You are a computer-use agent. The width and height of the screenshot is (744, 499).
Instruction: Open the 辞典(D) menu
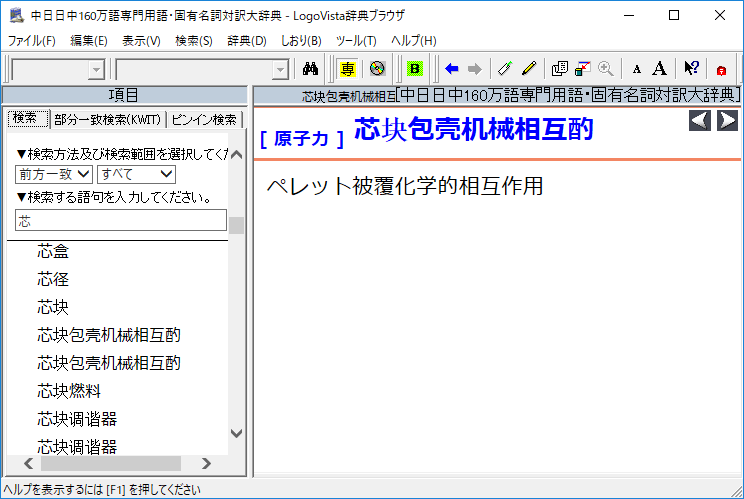[247, 41]
